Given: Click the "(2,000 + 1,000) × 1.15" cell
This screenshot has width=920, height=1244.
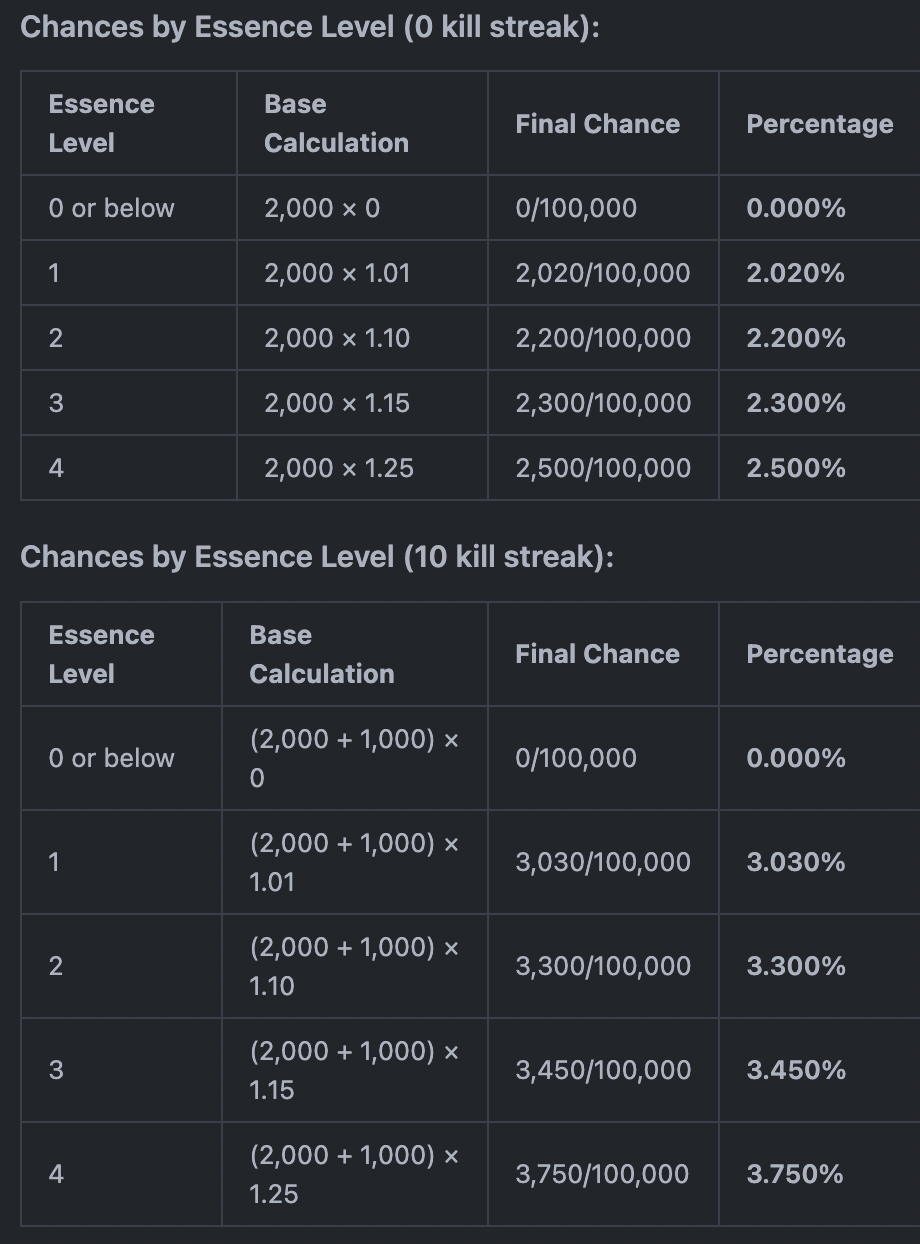Looking at the screenshot, I should coord(353,1070).
